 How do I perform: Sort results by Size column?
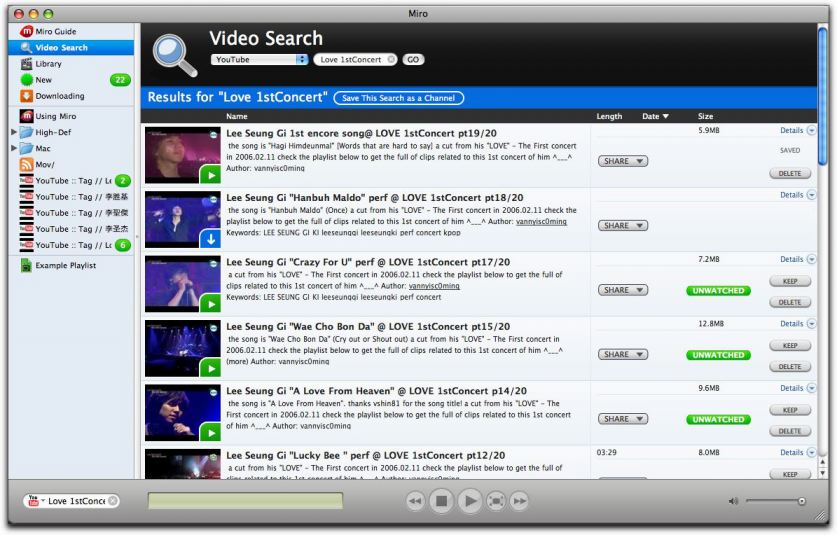(705, 116)
